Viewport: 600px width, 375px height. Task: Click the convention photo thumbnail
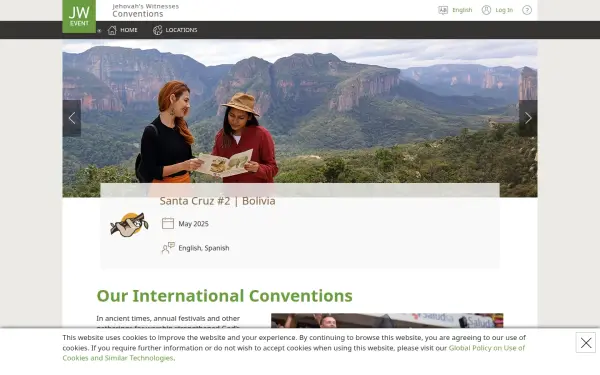coord(387,321)
